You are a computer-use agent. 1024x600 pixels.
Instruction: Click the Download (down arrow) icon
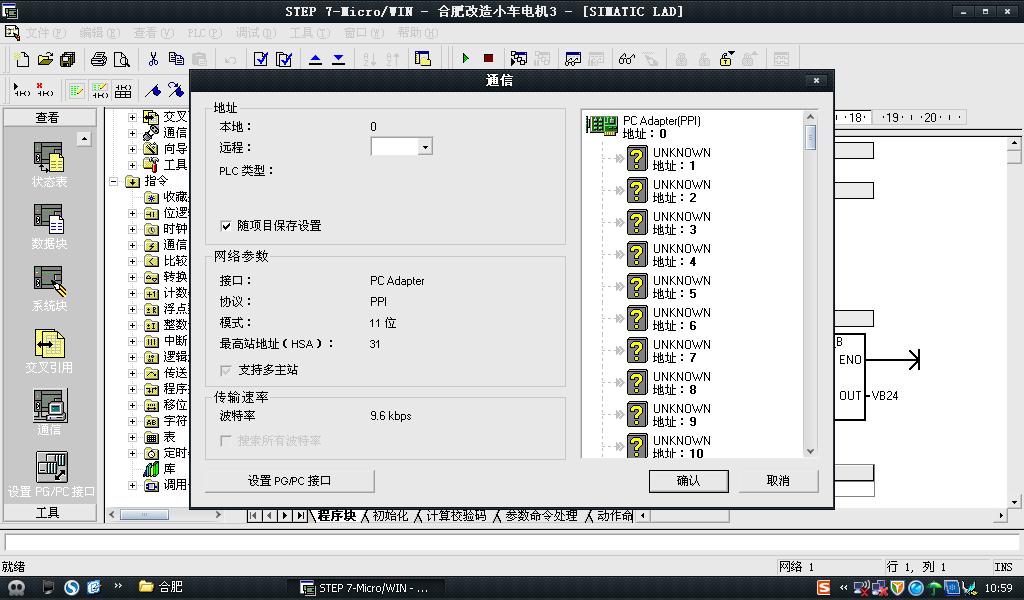338,59
